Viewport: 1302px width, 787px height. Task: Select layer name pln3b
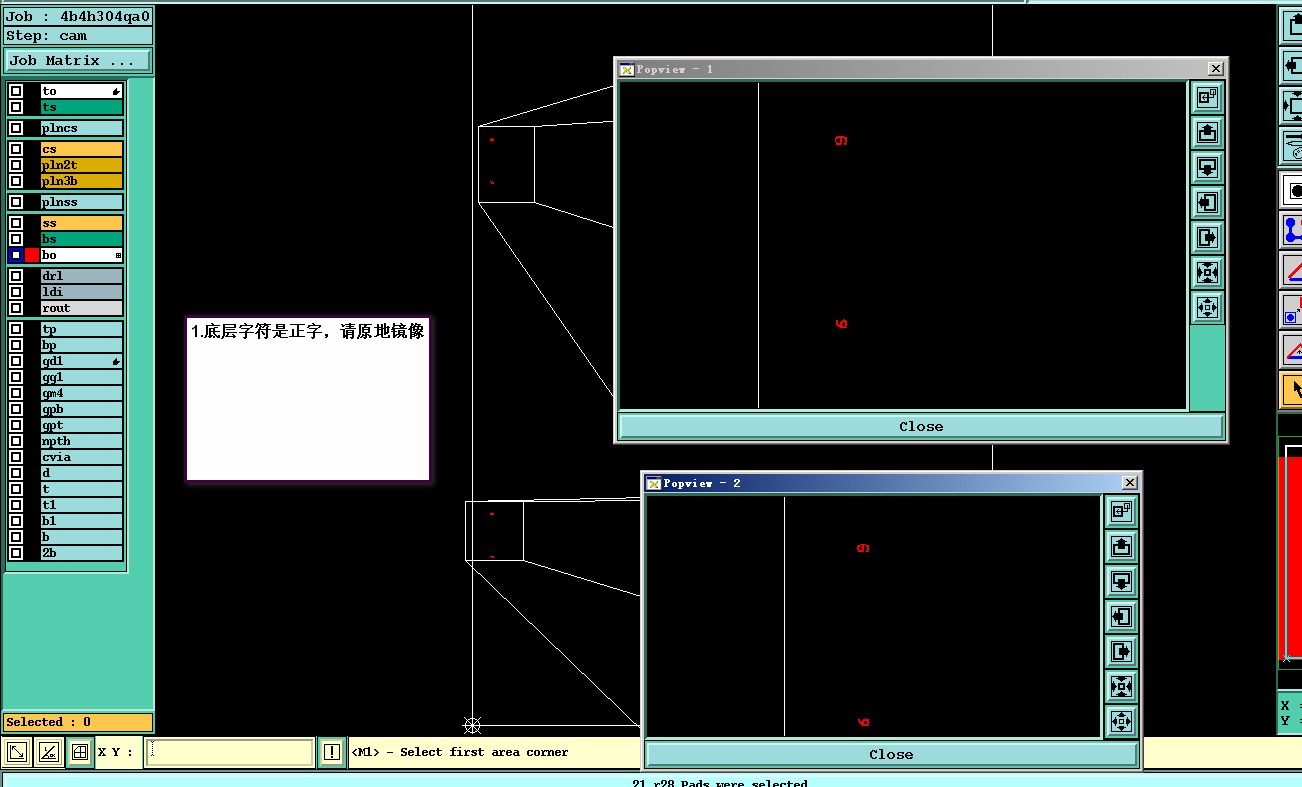click(x=82, y=181)
